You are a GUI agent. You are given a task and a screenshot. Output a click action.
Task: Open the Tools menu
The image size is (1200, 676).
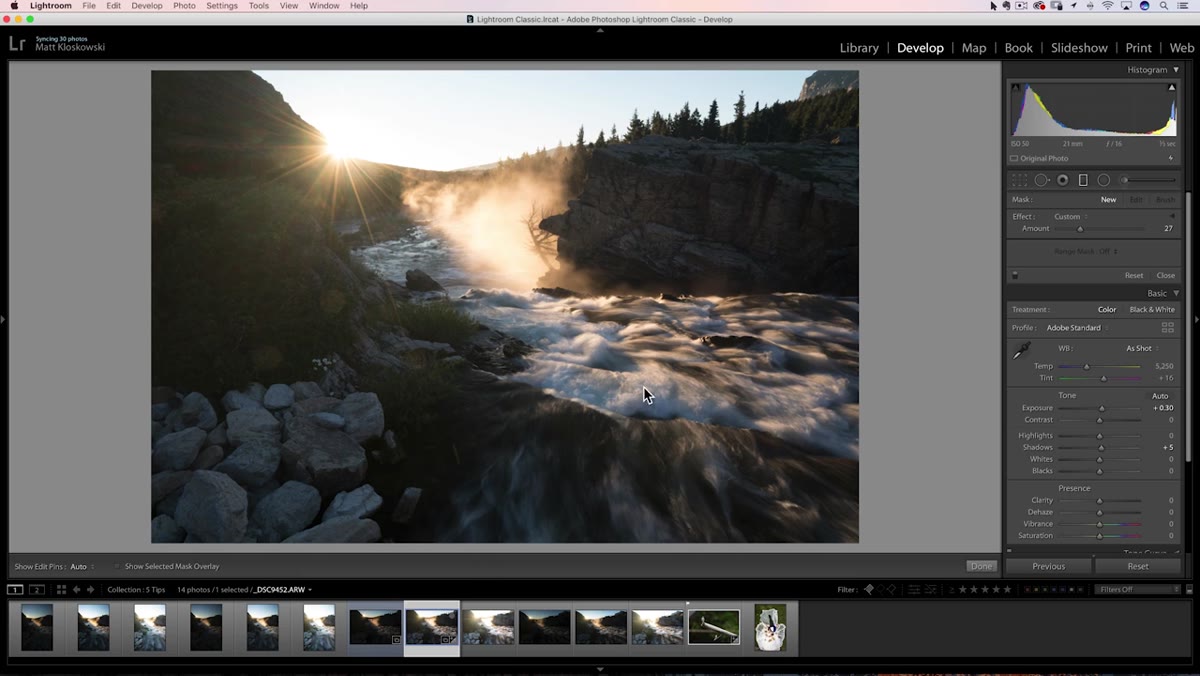click(259, 6)
